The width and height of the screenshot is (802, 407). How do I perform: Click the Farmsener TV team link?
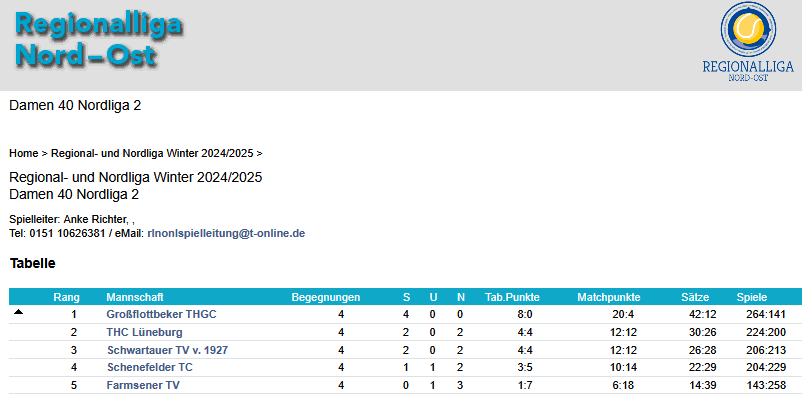pyautogui.click(x=143, y=385)
